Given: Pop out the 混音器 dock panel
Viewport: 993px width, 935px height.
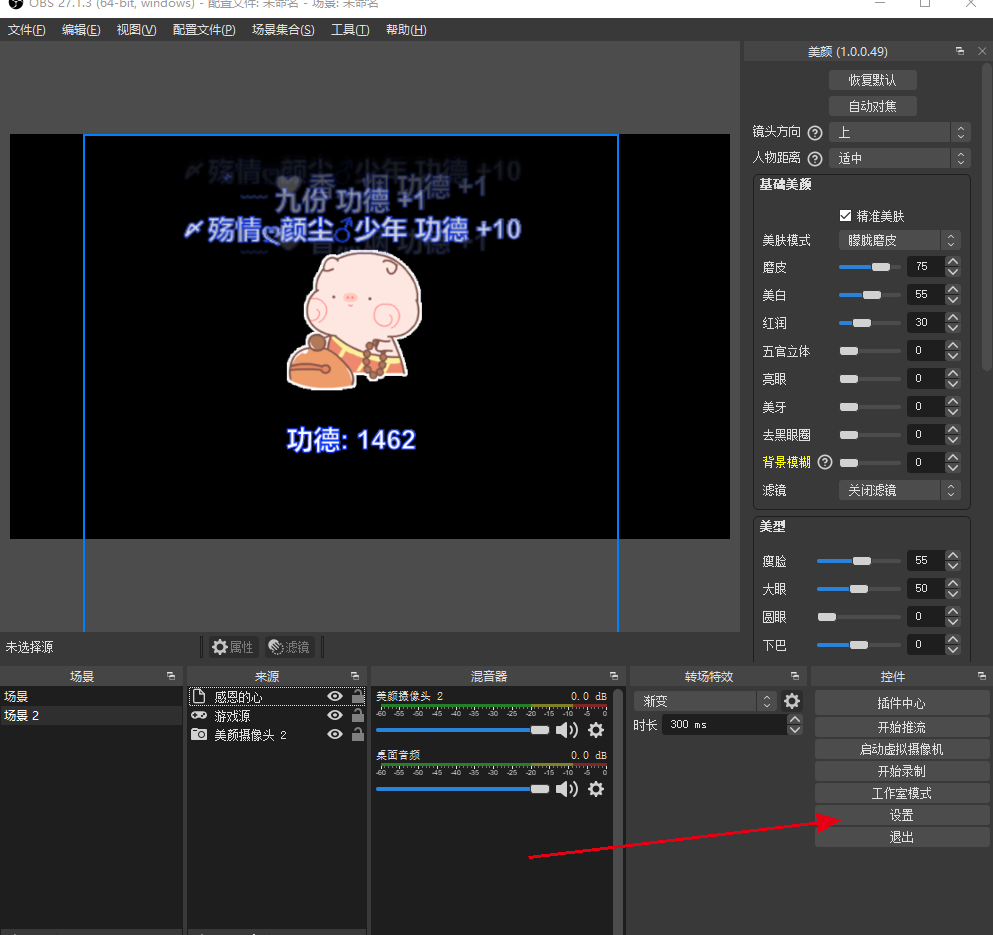Looking at the screenshot, I should click(613, 677).
